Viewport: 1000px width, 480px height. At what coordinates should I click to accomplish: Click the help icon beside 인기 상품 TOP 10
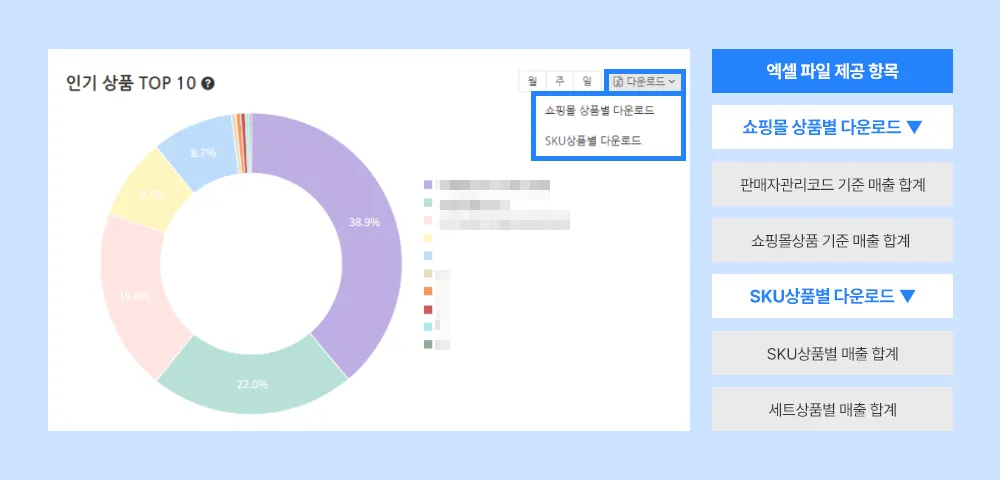(207, 83)
